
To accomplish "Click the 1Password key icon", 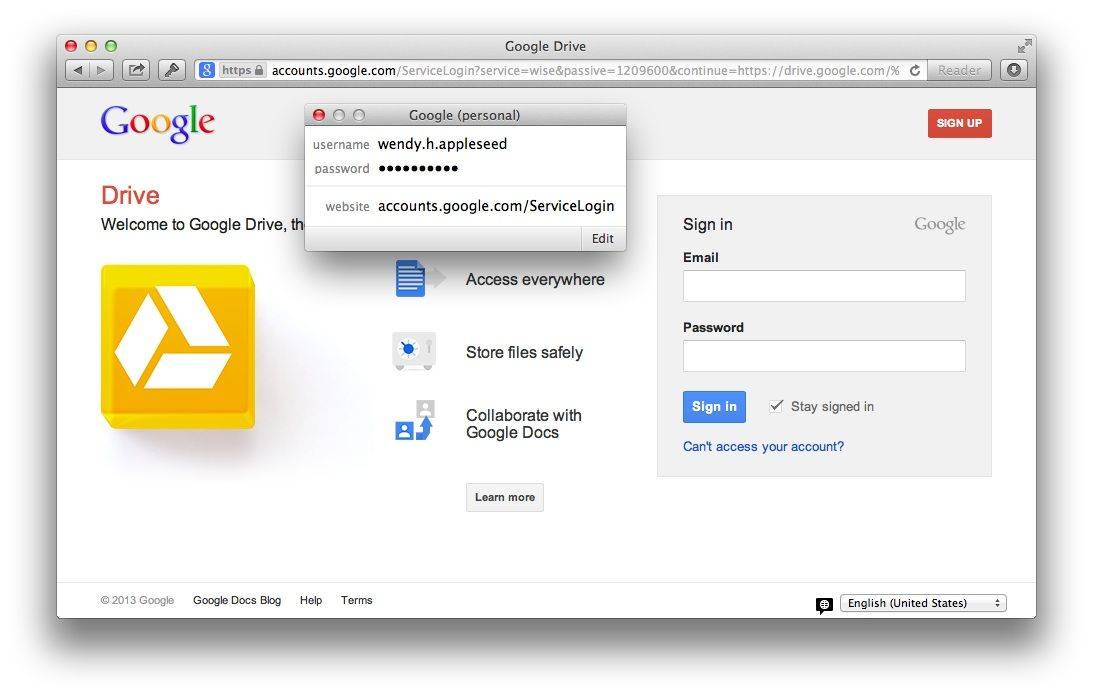I will tap(172, 70).
